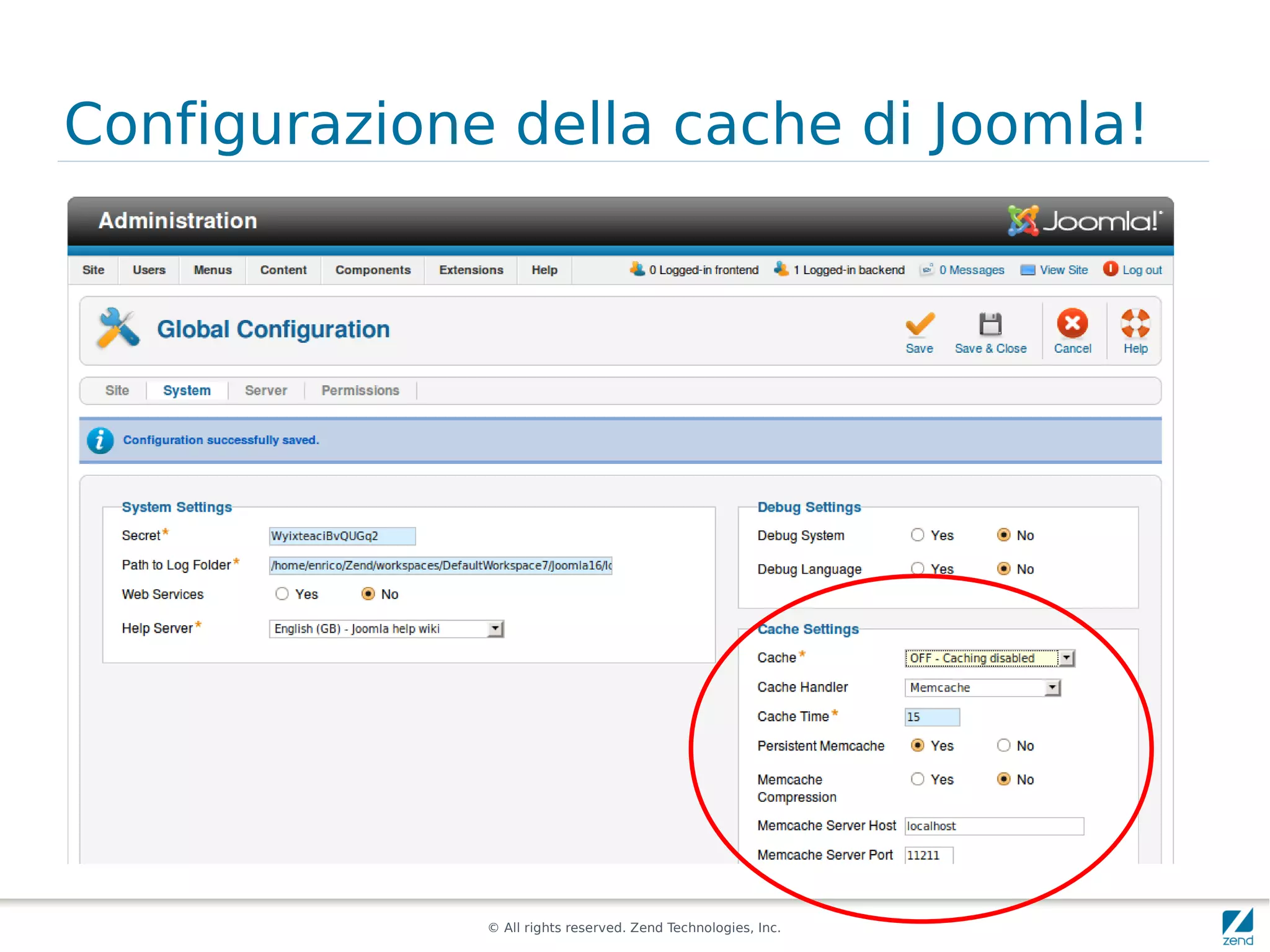Open the Site top menu
The image size is (1270, 952).
[x=93, y=270]
